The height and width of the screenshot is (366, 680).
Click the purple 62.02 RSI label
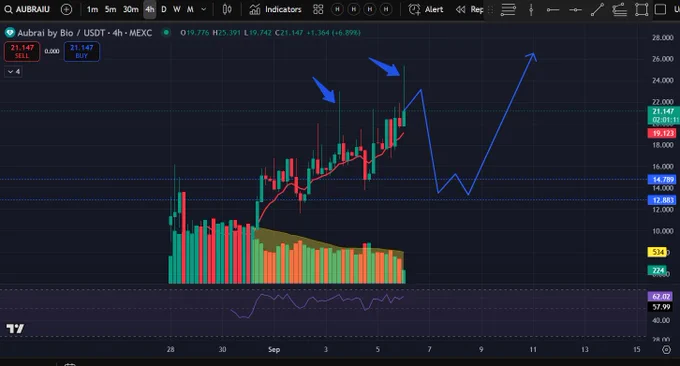660,297
